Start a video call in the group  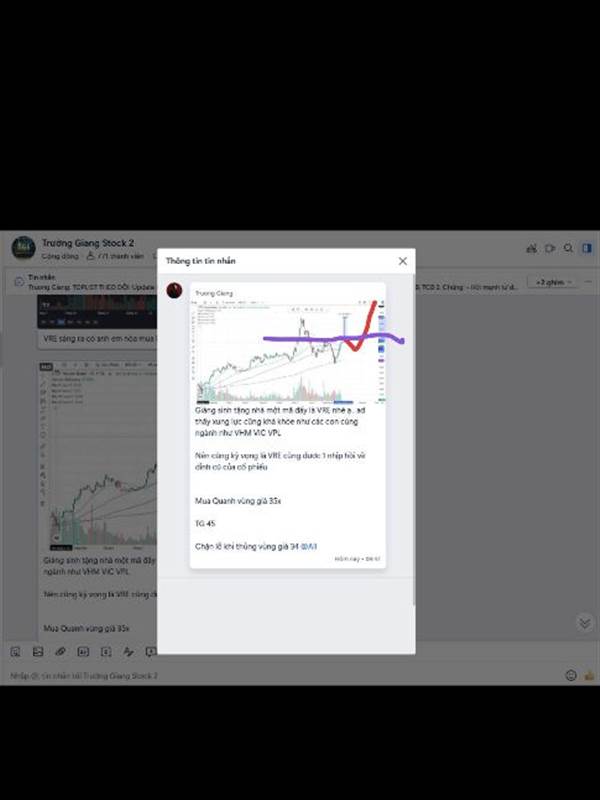tap(550, 248)
